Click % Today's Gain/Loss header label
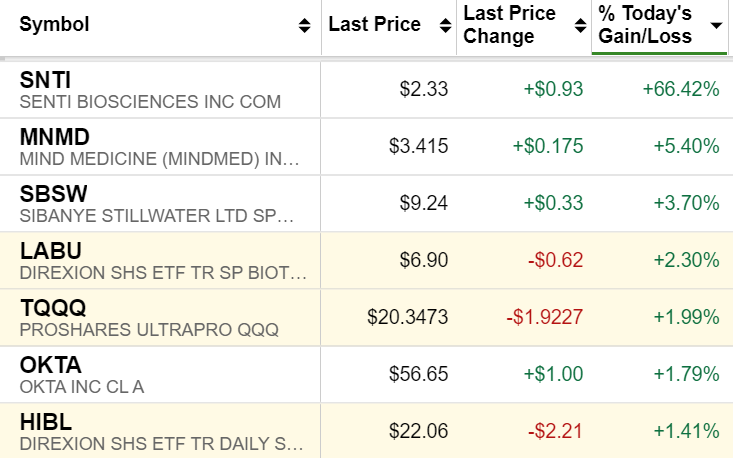The height and width of the screenshot is (458, 733). tap(645, 25)
